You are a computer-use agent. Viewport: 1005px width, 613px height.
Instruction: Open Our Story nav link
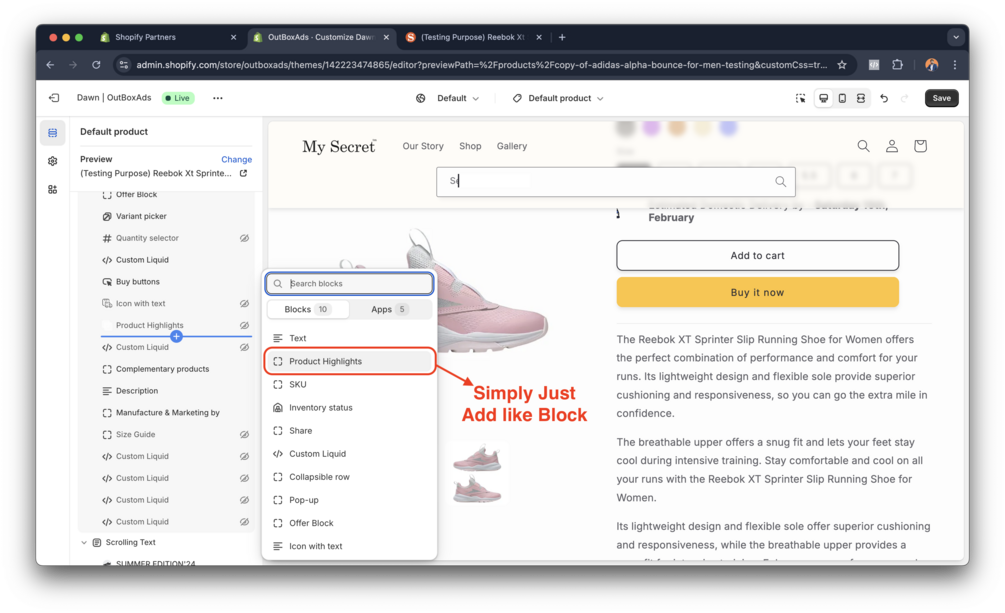pyautogui.click(x=423, y=146)
